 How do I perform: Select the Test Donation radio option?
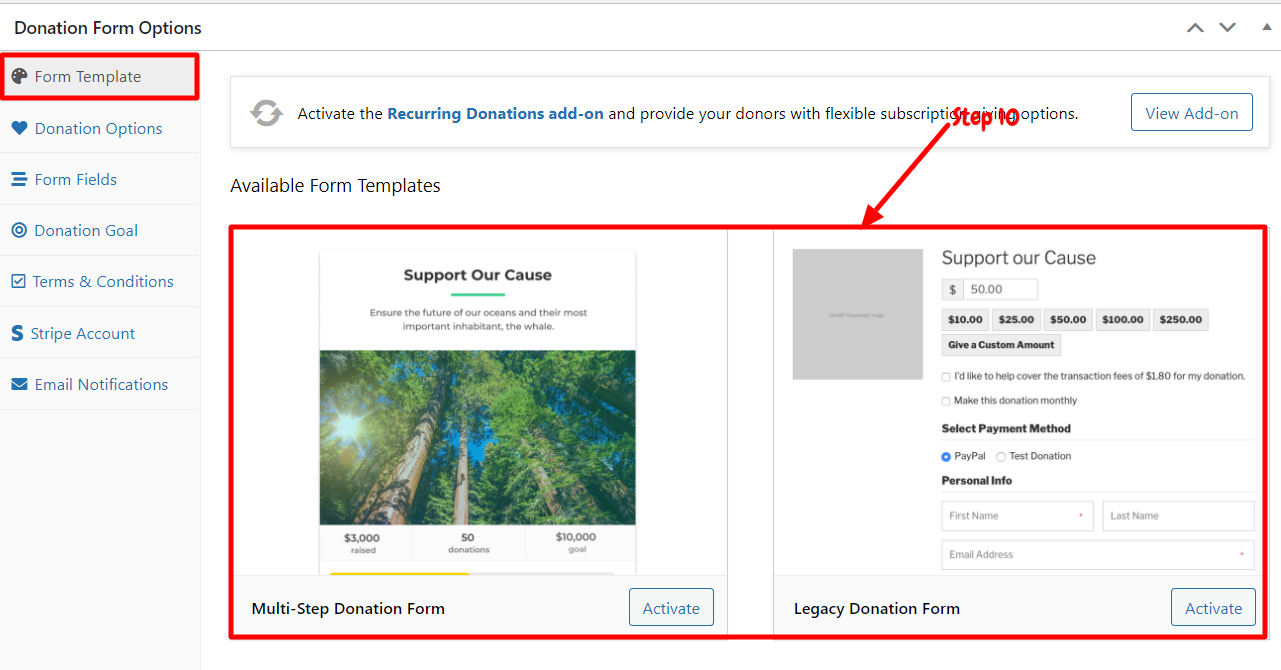[x=1001, y=456]
